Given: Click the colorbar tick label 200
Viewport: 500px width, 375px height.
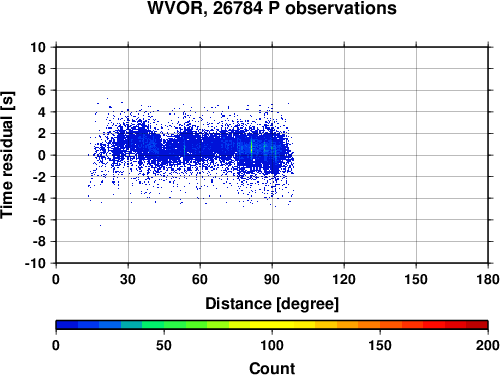Looking at the screenshot, I should pyautogui.click(x=488, y=345).
